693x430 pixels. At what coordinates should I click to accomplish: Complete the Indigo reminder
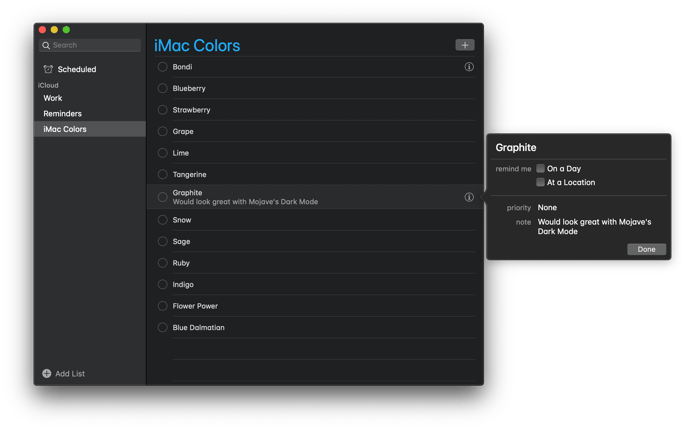[163, 284]
